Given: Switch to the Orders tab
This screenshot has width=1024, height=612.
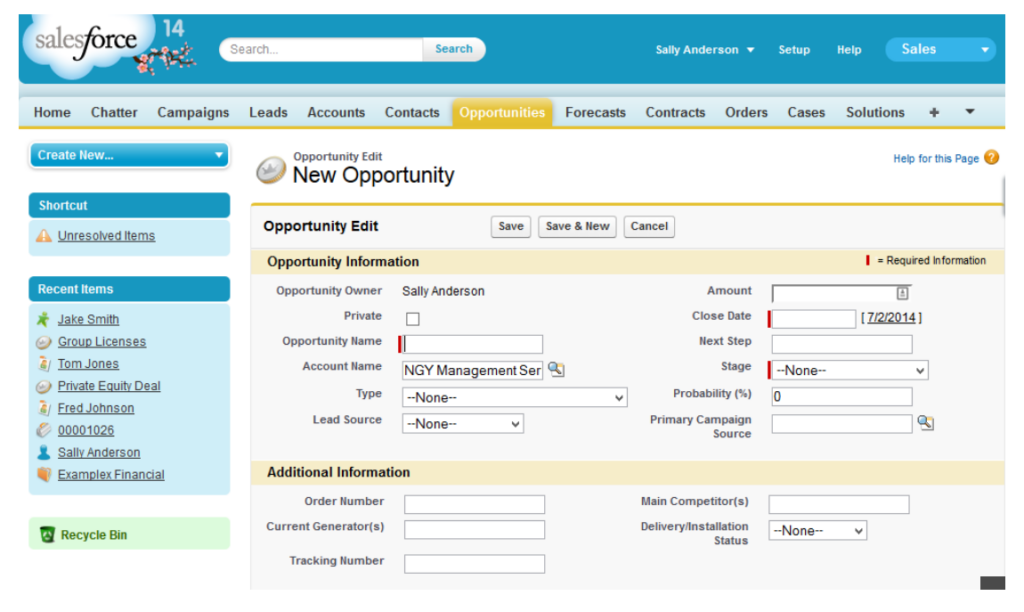Looking at the screenshot, I should (x=746, y=112).
